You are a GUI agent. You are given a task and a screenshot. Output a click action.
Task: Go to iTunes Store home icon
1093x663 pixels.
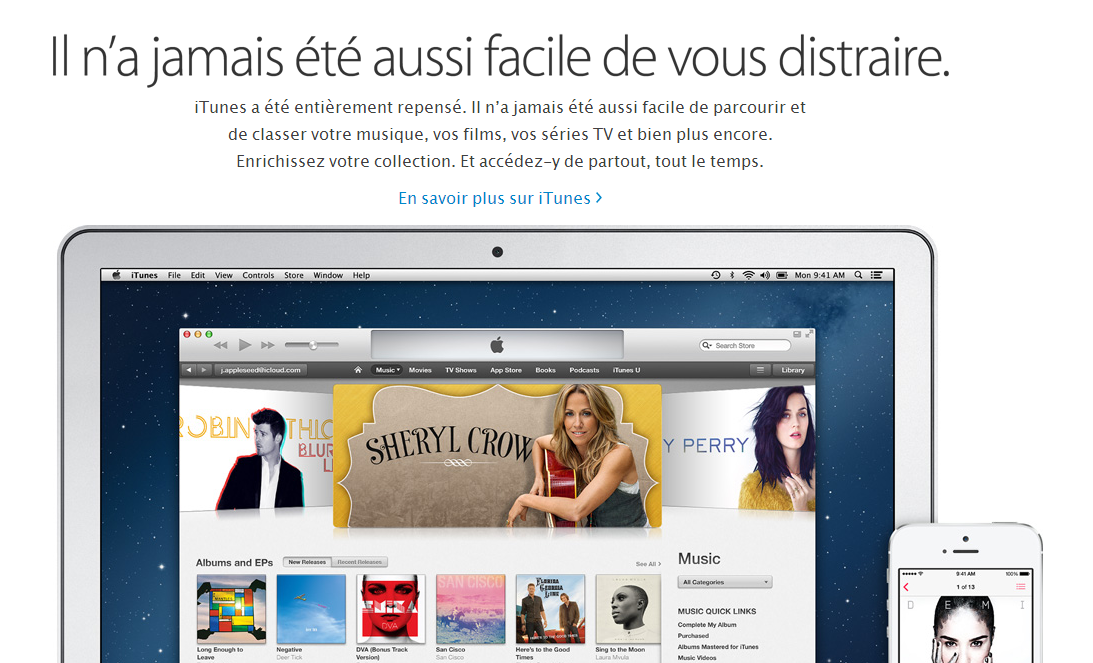click(358, 370)
